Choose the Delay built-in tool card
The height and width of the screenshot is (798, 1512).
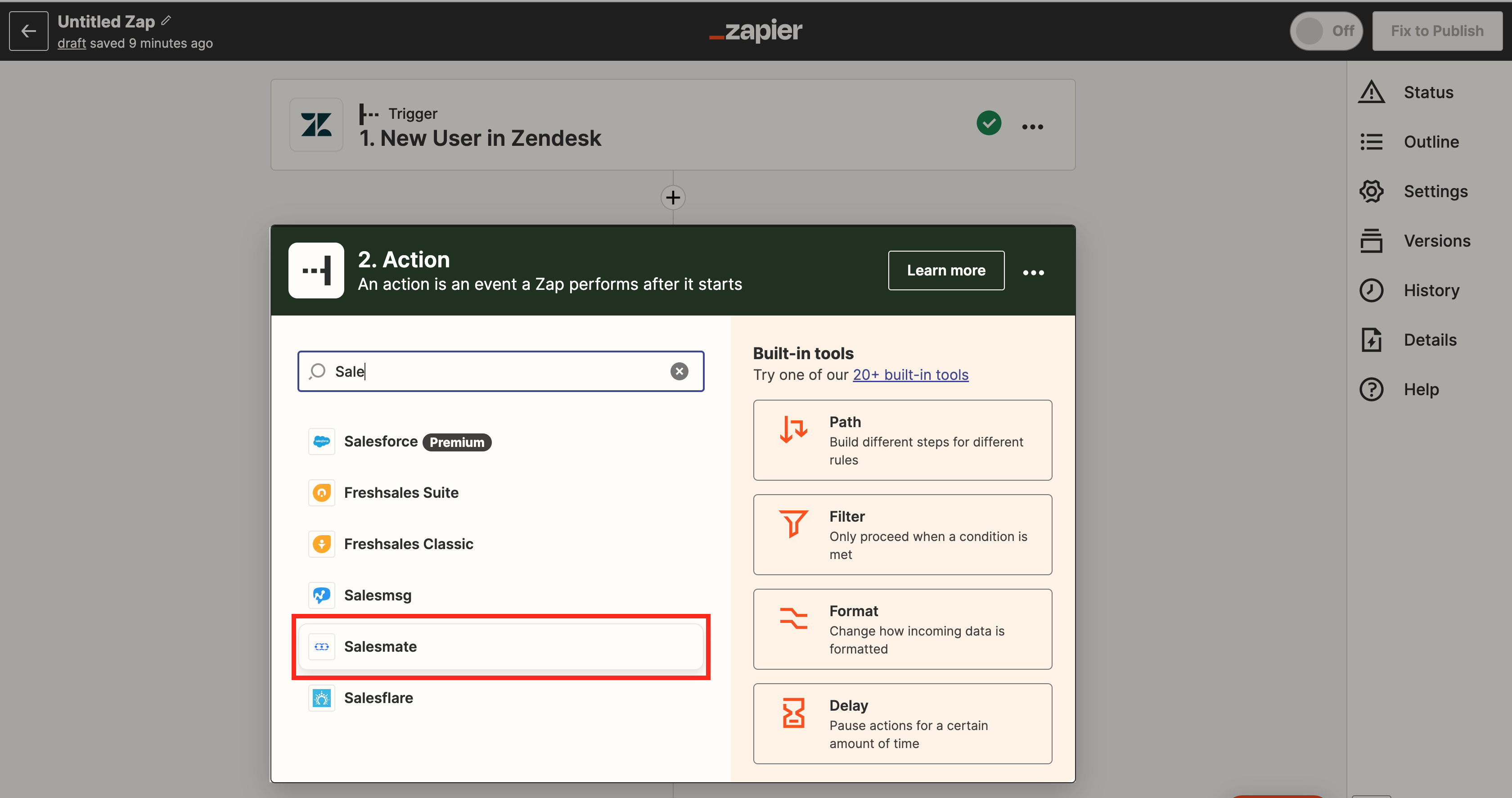click(x=903, y=724)
